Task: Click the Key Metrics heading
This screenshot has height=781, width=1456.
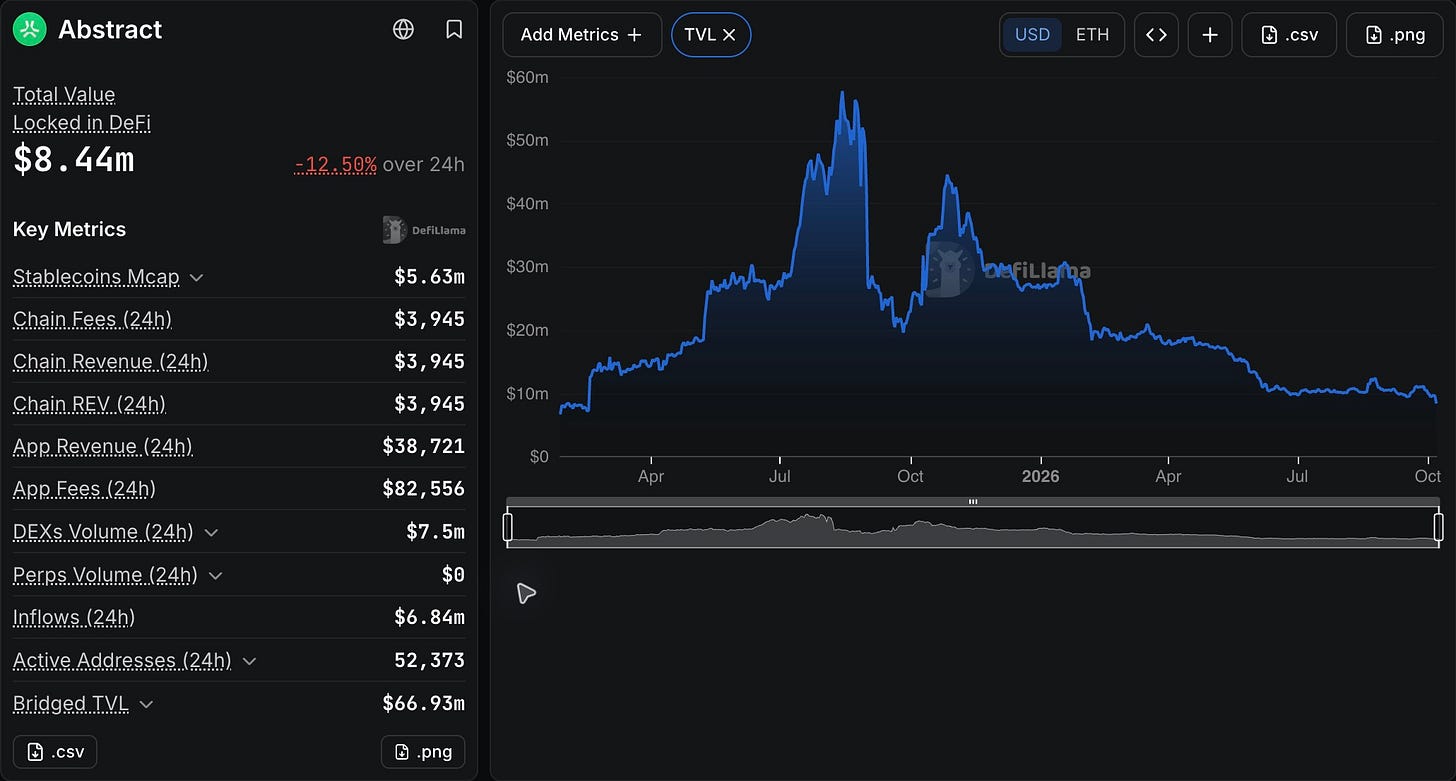Action: (x=70, y=230)
